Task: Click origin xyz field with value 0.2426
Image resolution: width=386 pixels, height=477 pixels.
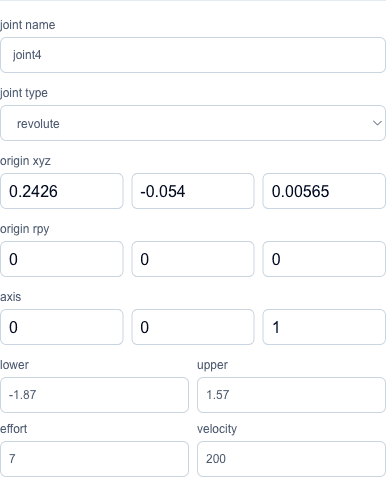Action: tap(62, 191)
